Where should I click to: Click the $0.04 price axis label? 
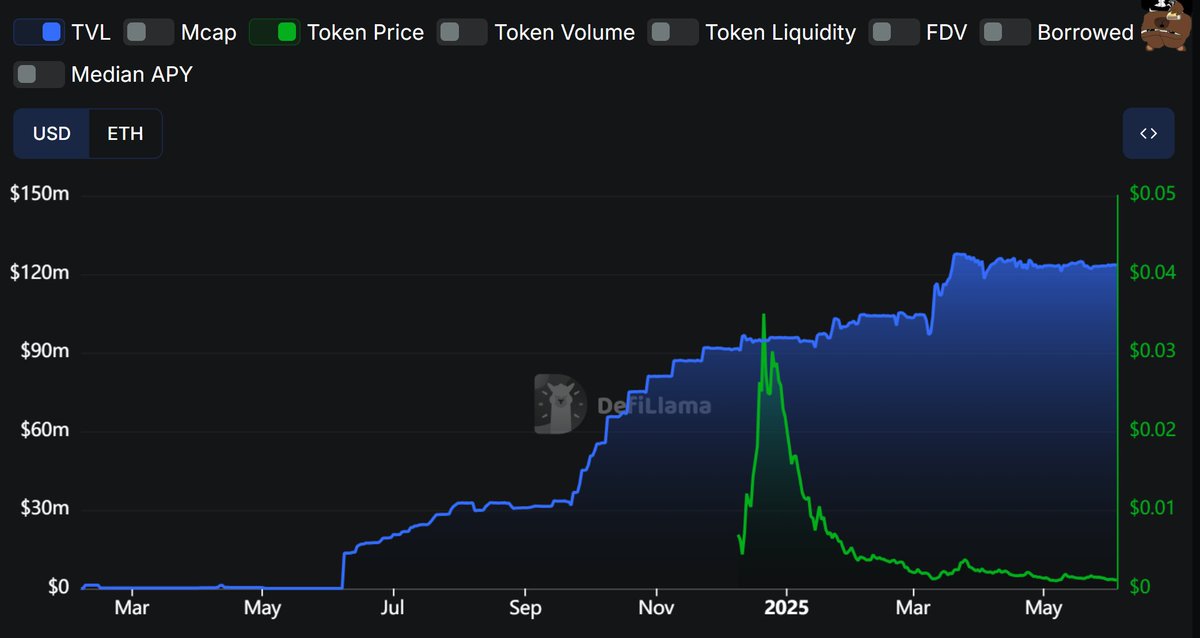click(1152, 272)
